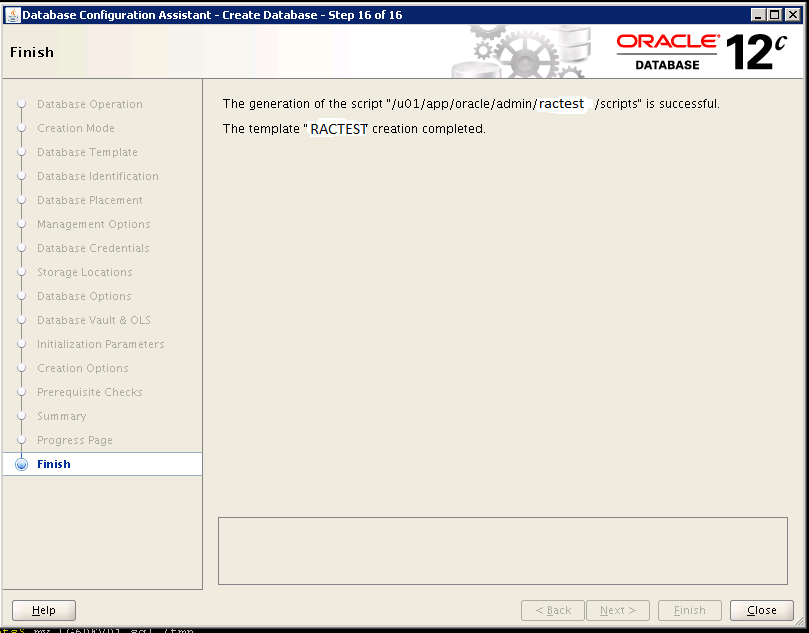Click the greyed-out Next button
This screenshot has height=633, width=809.
click(618, 610)
